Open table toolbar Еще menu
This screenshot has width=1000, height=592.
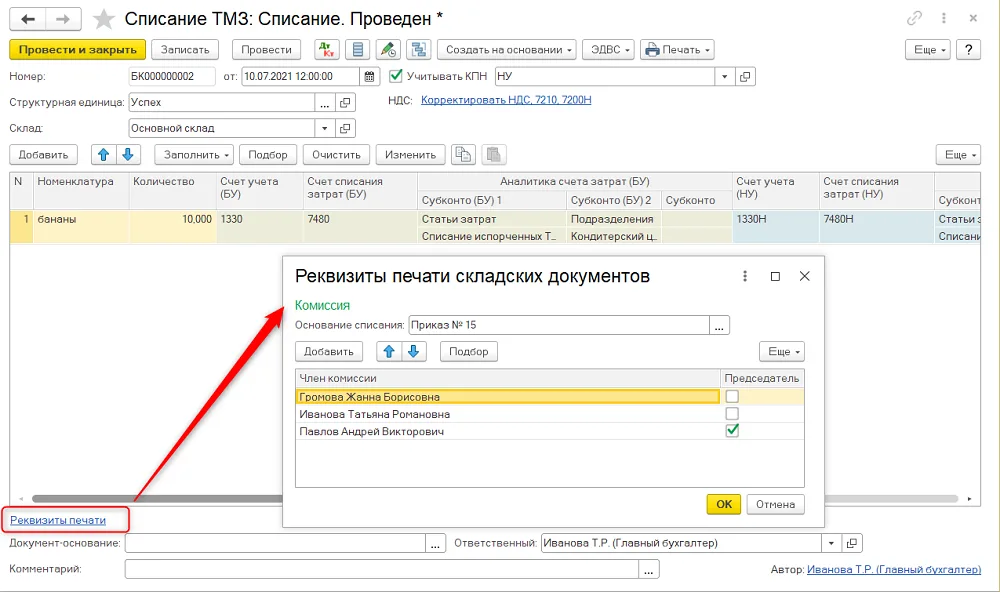(x=958, y=154)
